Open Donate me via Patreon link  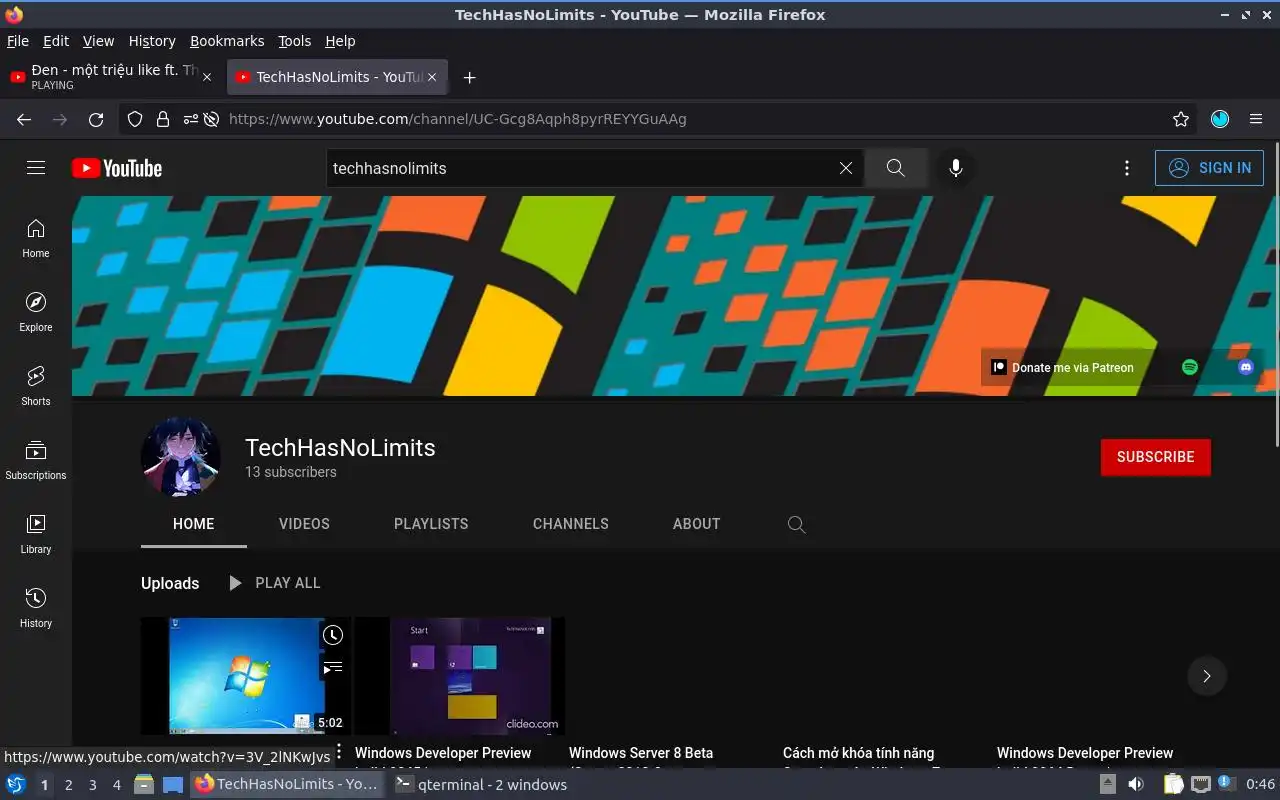1063,367
